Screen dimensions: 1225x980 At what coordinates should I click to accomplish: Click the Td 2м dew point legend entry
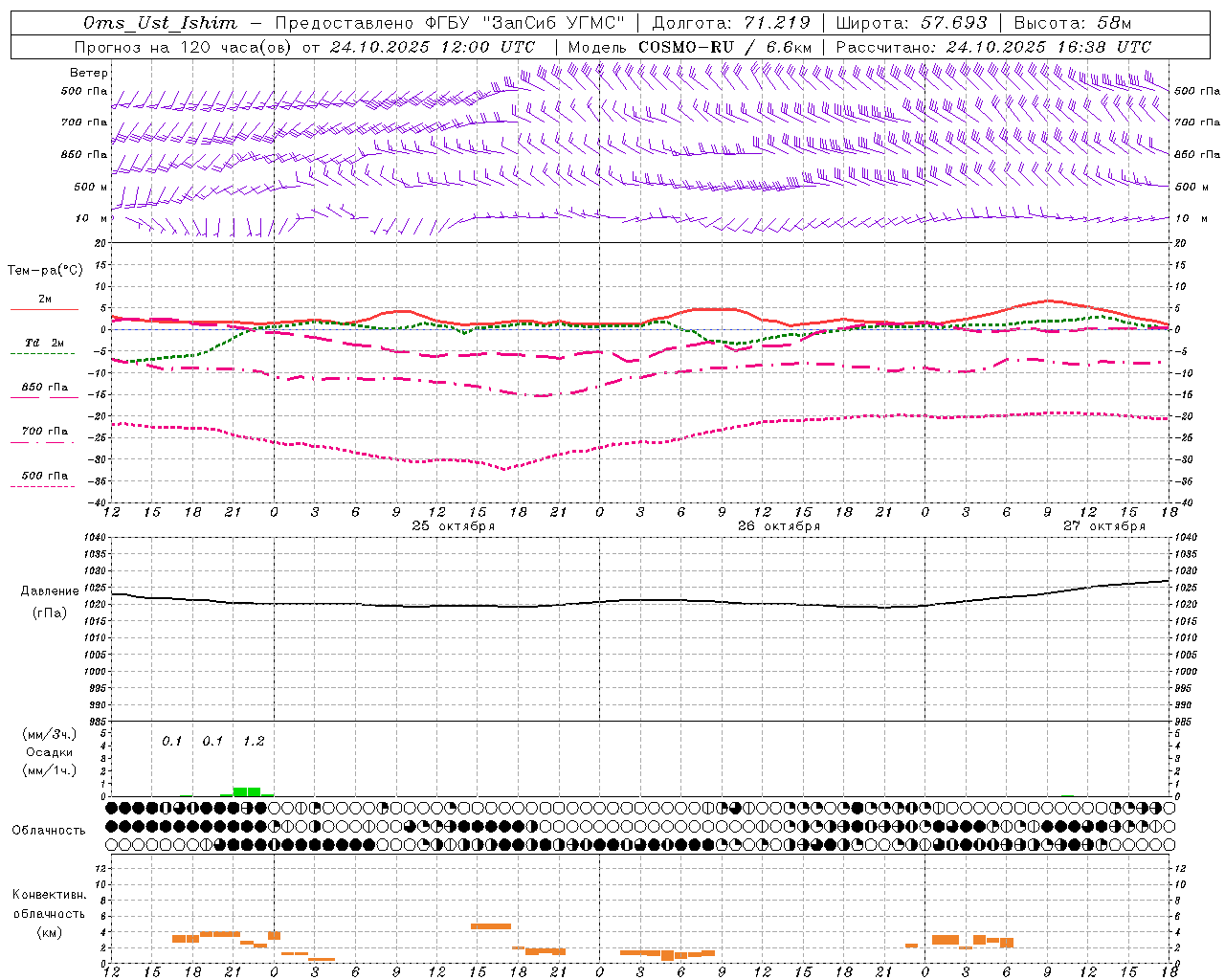(x=45, y=343)
